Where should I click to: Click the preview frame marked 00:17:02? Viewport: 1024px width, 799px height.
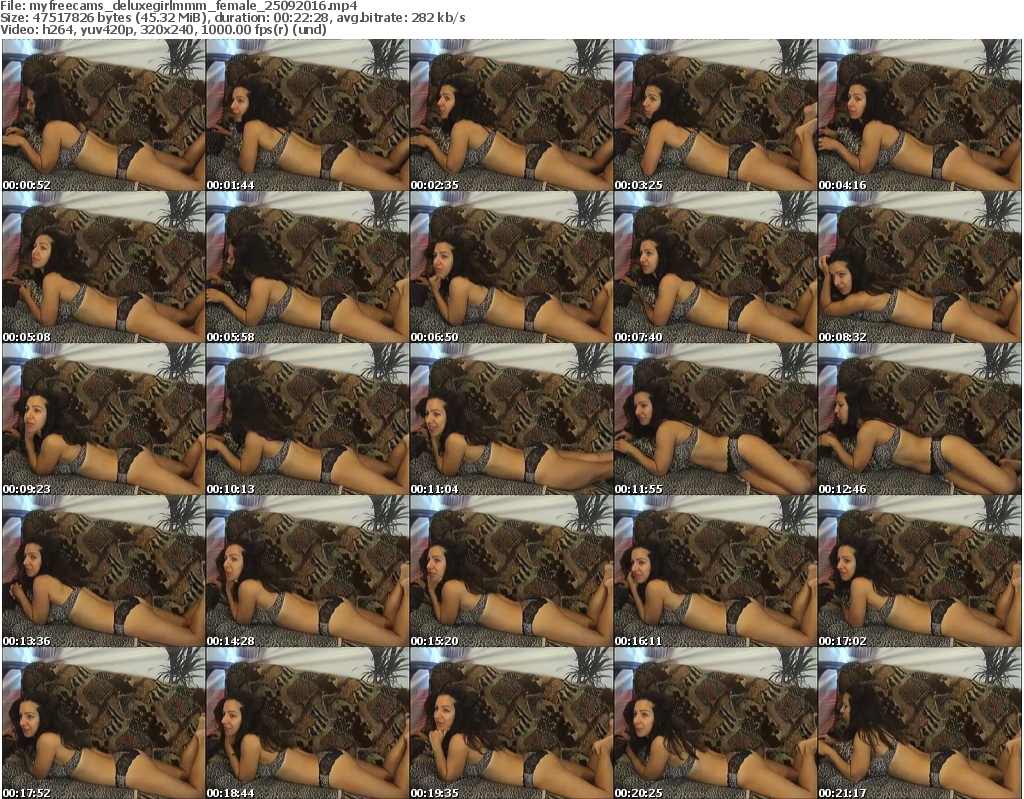[x=919, y=571]
